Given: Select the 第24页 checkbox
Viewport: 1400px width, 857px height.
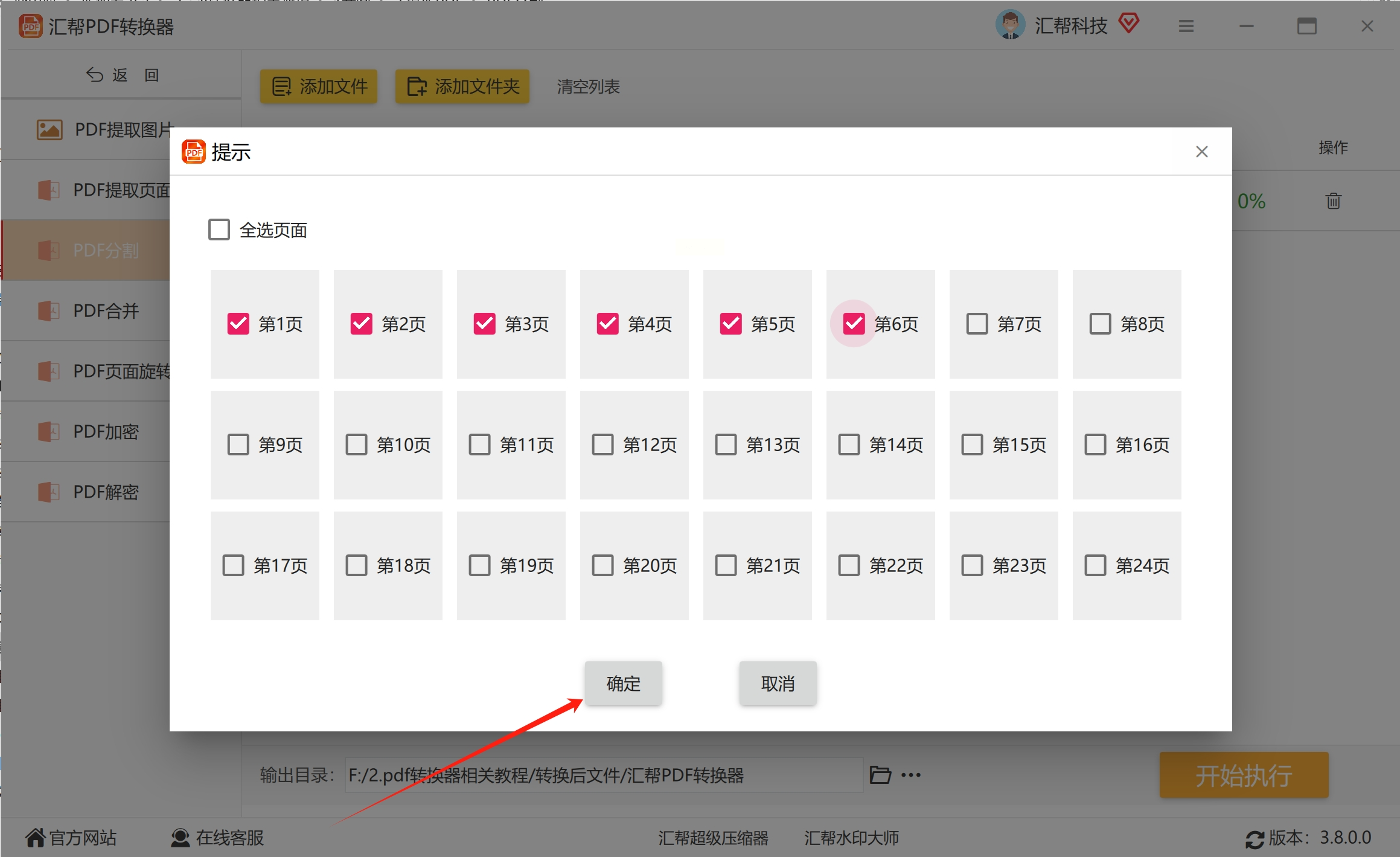Looking at the screenshot, I should pos(1095,565).
